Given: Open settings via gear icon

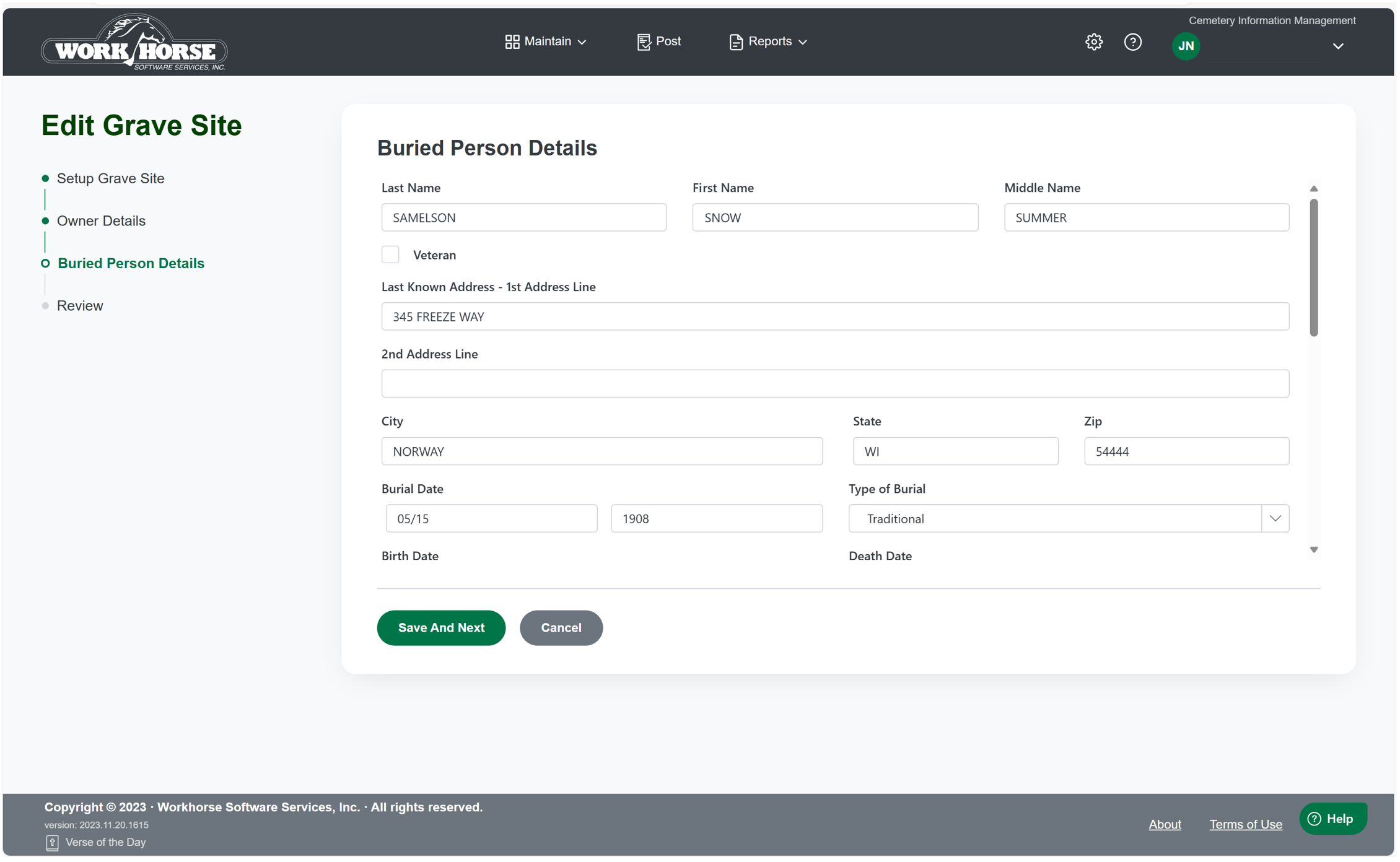Looking at the screenshot, I should pos(1093,42).
